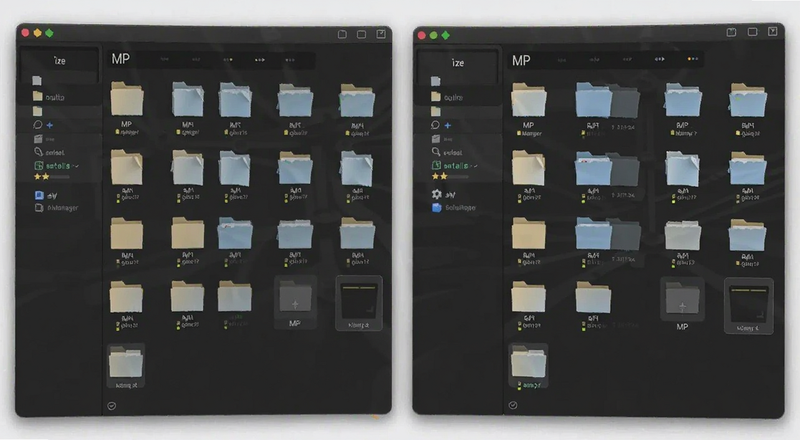The height and width of the screenshot is (440, 800).
Task: Open the yellow-dot toolbar item in left window
Action: pos(228,60)
